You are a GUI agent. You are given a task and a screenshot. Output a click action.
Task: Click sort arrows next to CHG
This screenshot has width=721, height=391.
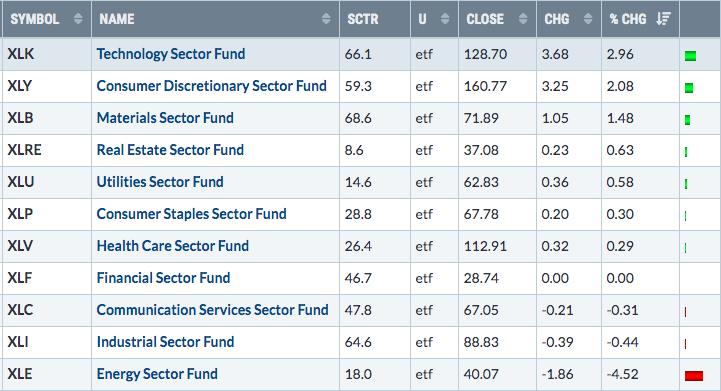click(588, 19)
